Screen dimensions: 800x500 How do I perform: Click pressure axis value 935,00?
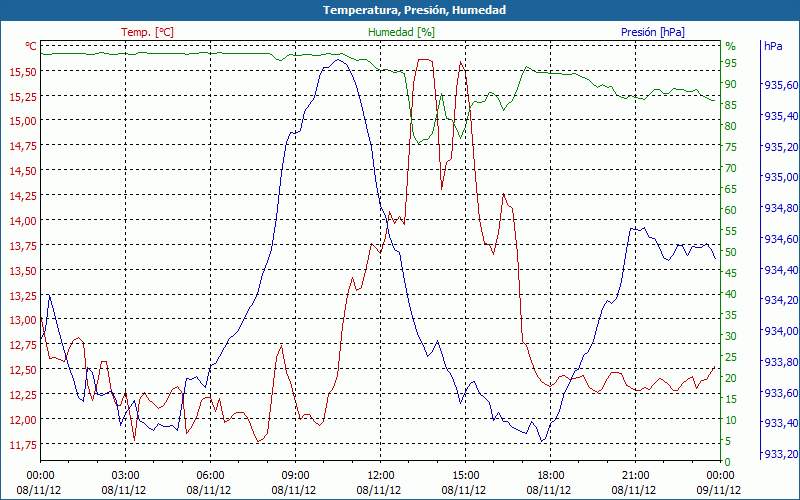coord(781,178)
